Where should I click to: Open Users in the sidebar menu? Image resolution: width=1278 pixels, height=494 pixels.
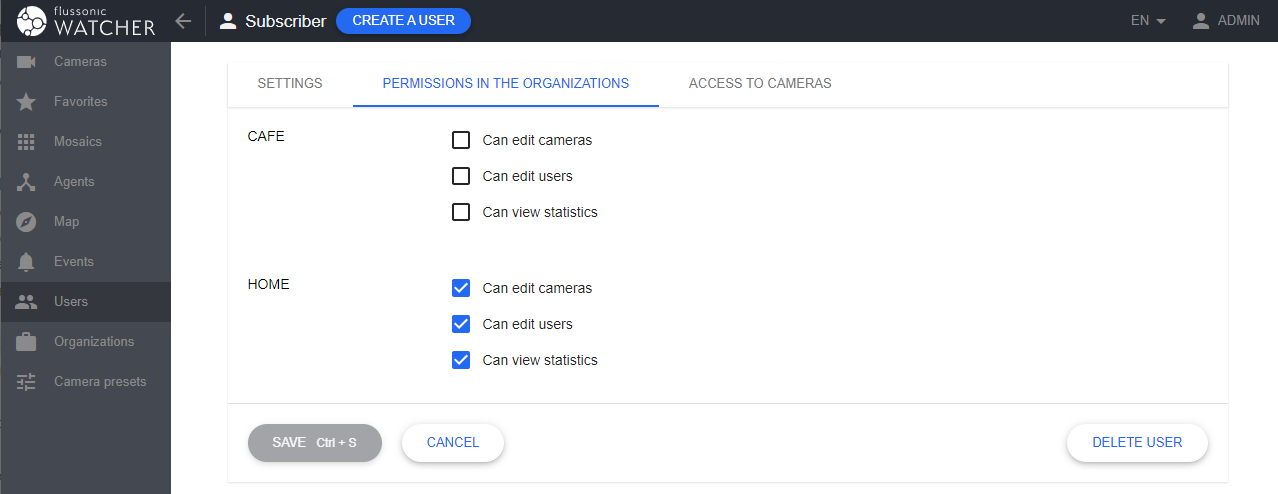tap(85, 302)
